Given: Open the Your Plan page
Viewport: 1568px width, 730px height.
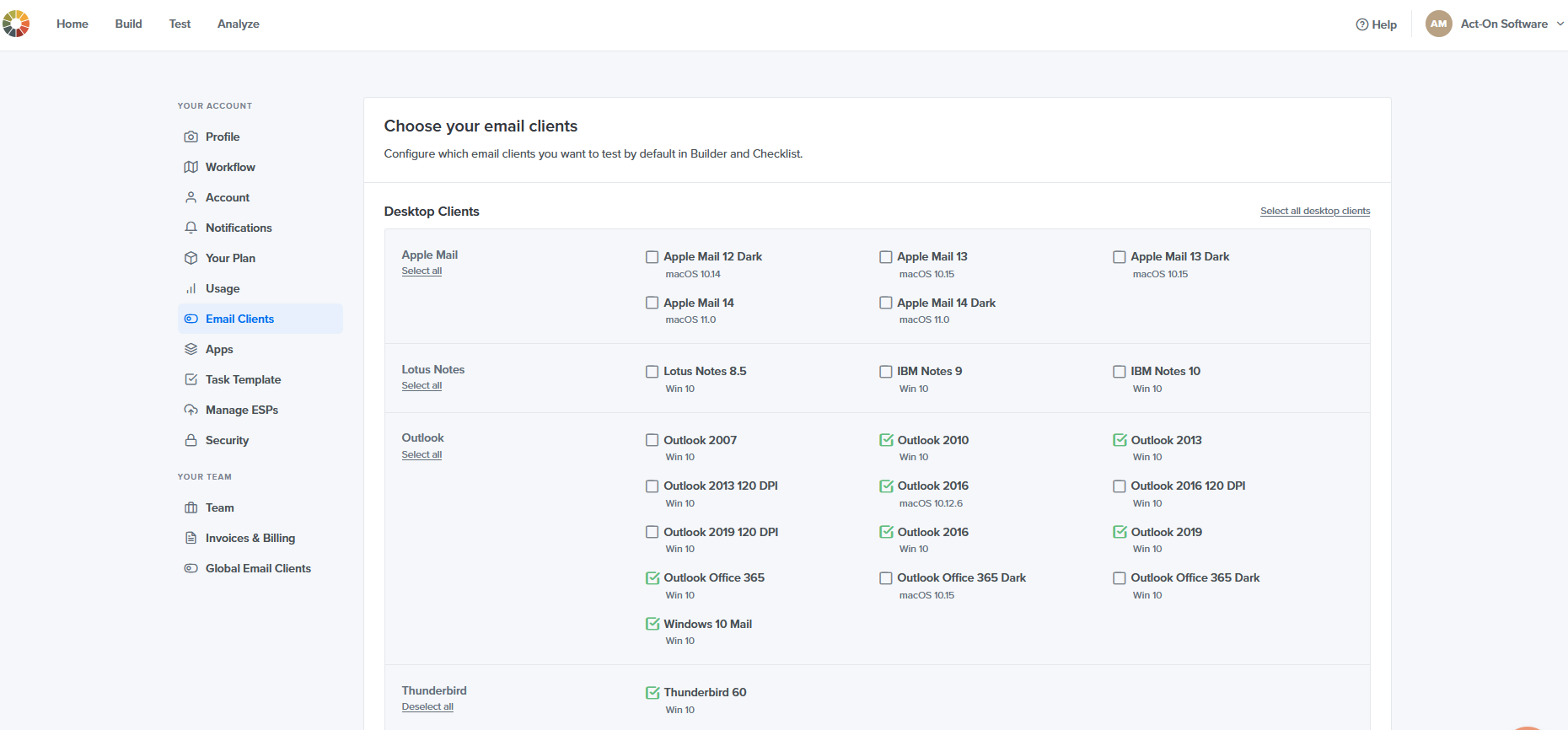Looking at the screenshot, I should point(260,258).
